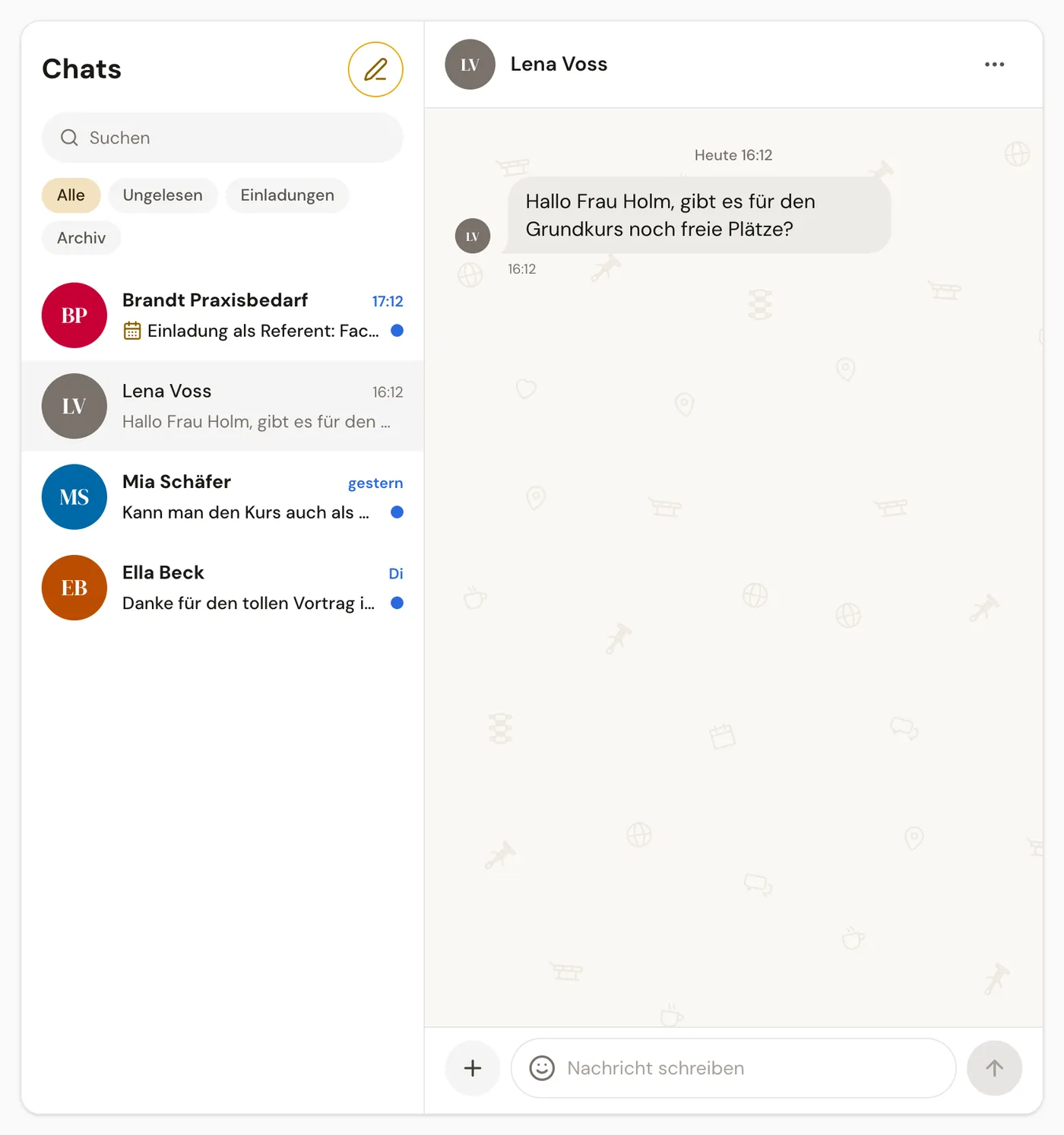Click the Lena Voss name in the header

pyautogui.click(x=559, y=65)
